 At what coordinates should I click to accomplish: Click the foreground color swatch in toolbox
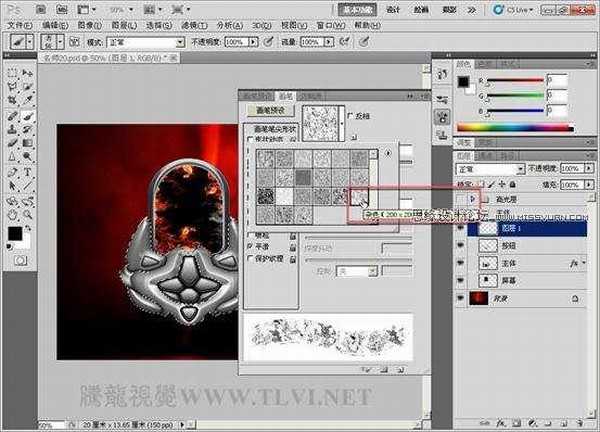pyautogui.click(x=15, y=233)
